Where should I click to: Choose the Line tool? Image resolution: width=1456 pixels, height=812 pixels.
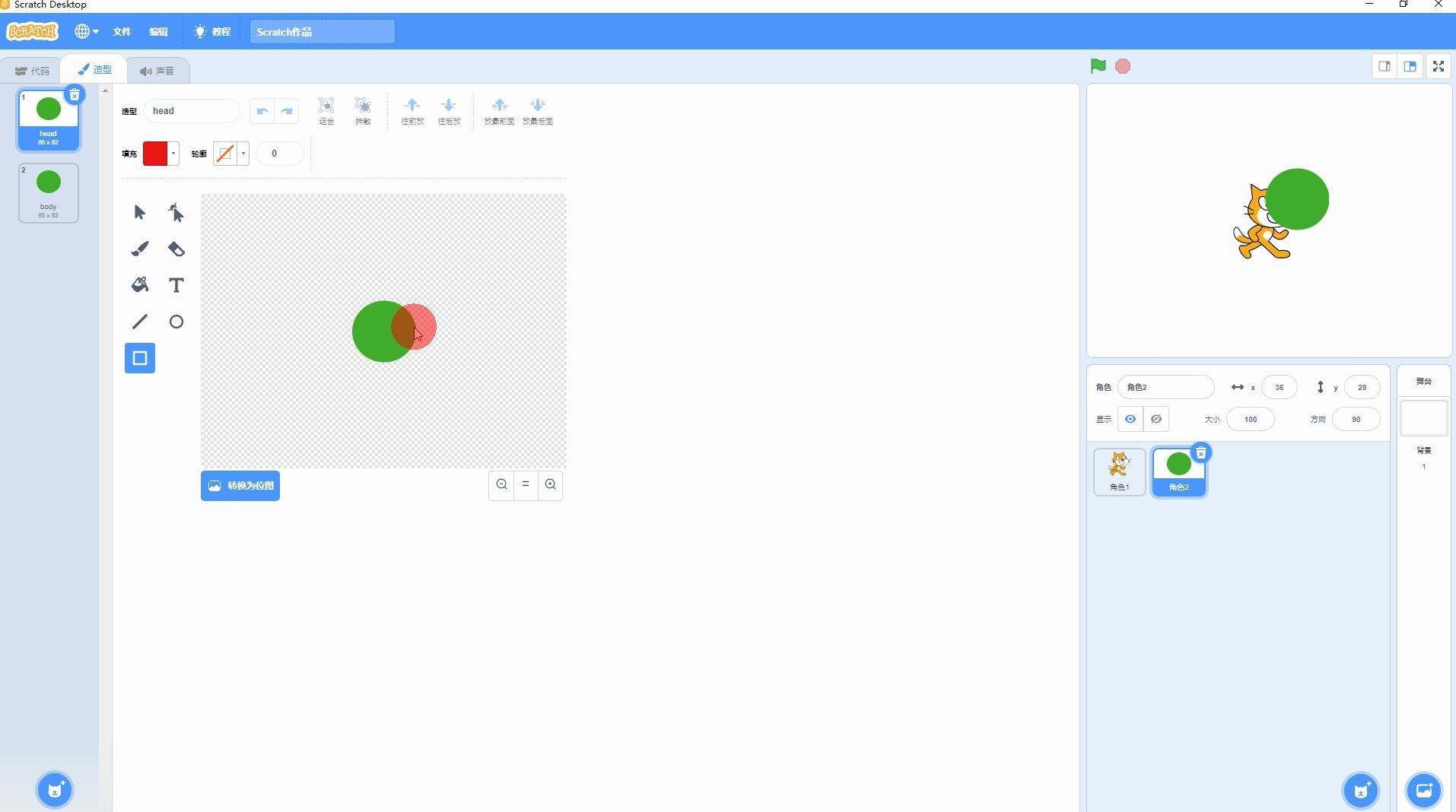[x=140, y=322]
